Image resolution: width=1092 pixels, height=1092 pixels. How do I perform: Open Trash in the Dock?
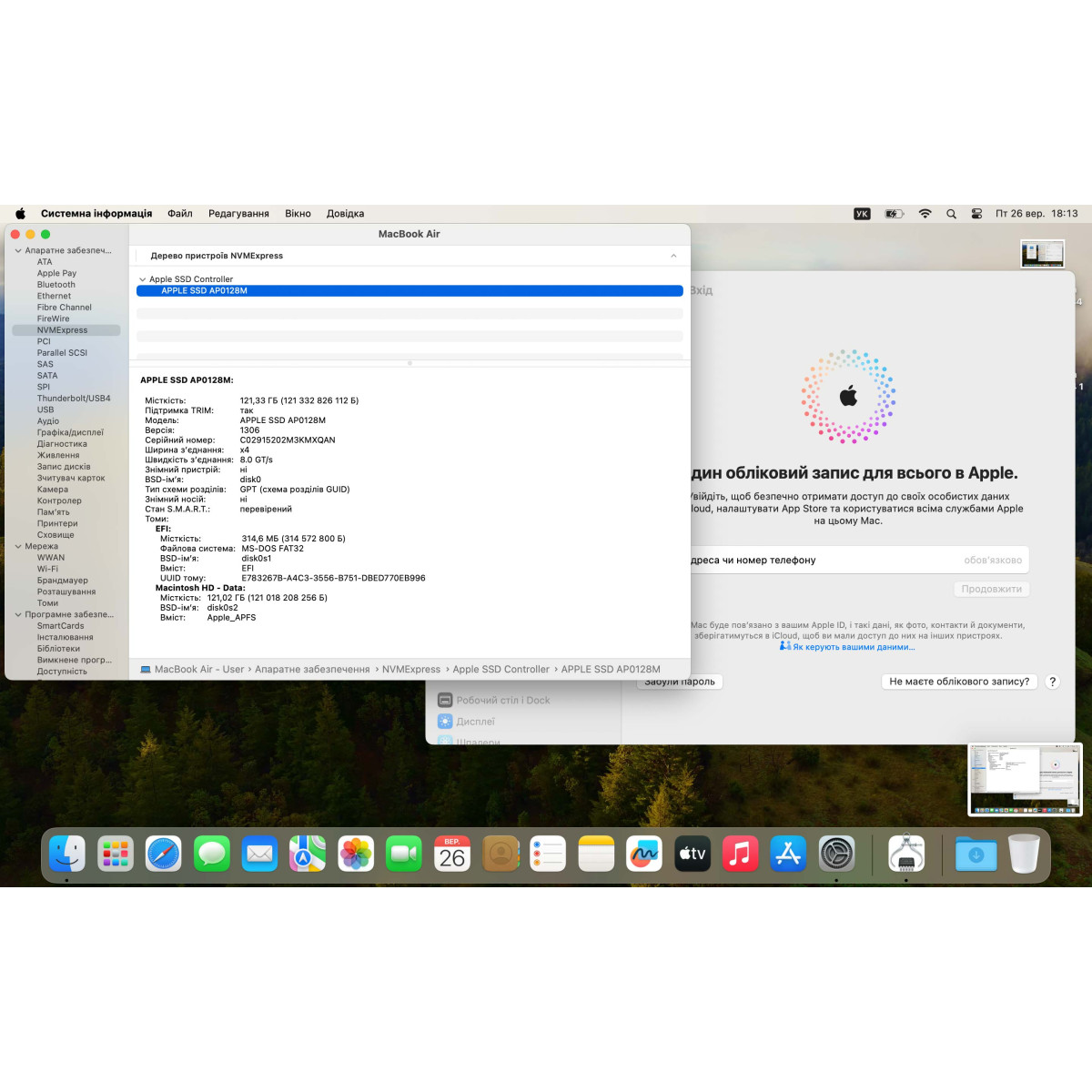click(1024, 854)
